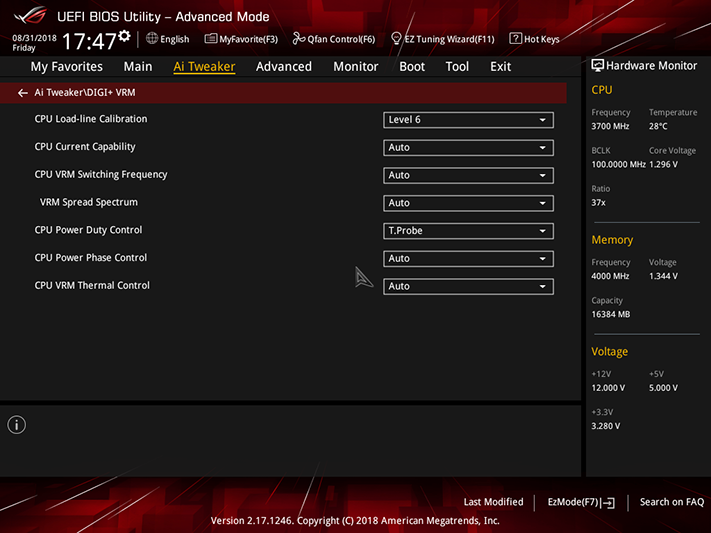Click the Ai Tweaker\DIGI+ VRM breadcrumb

point(85,93)
